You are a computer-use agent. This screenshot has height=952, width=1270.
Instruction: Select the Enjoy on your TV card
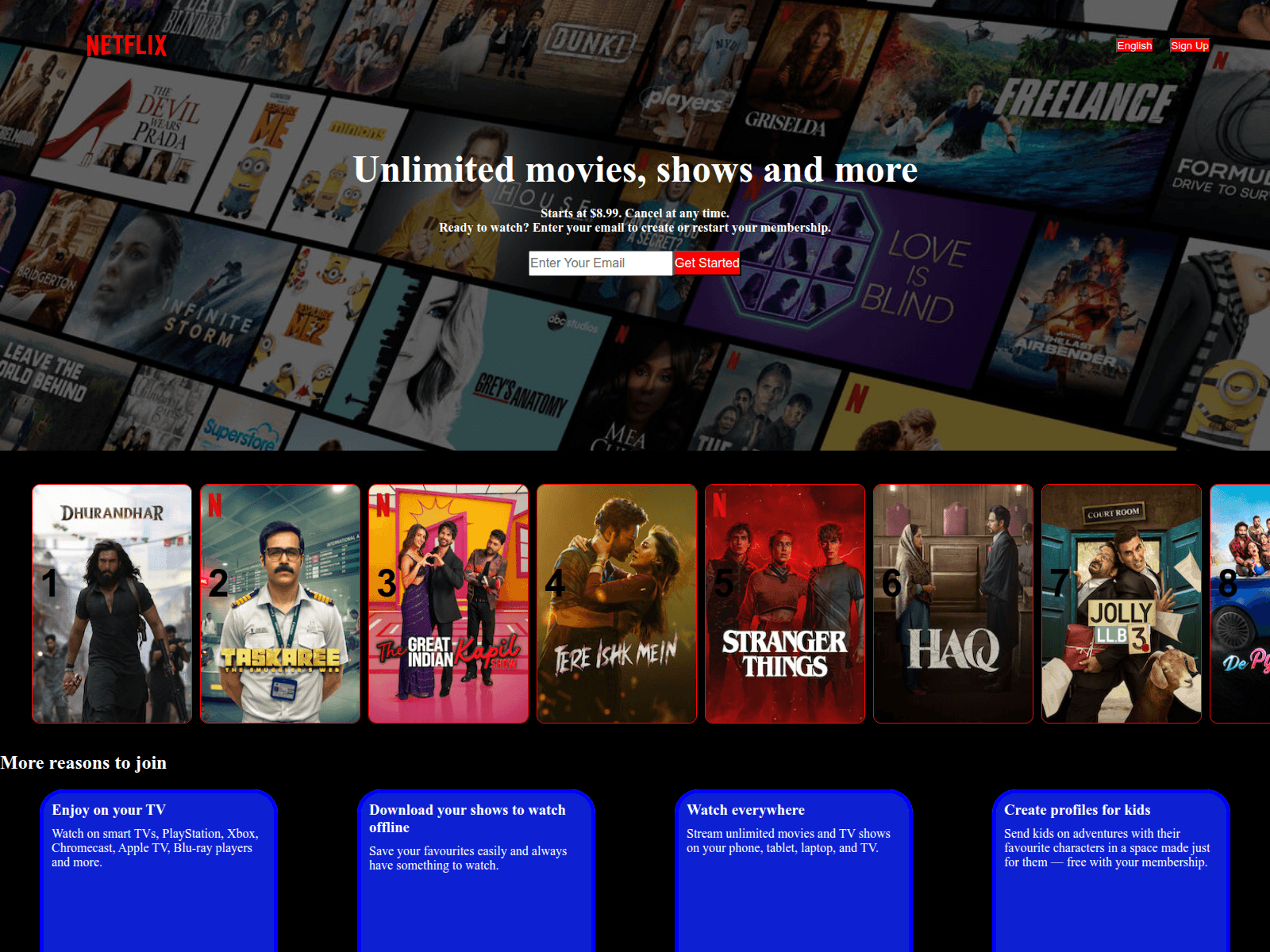coord(159,871)
